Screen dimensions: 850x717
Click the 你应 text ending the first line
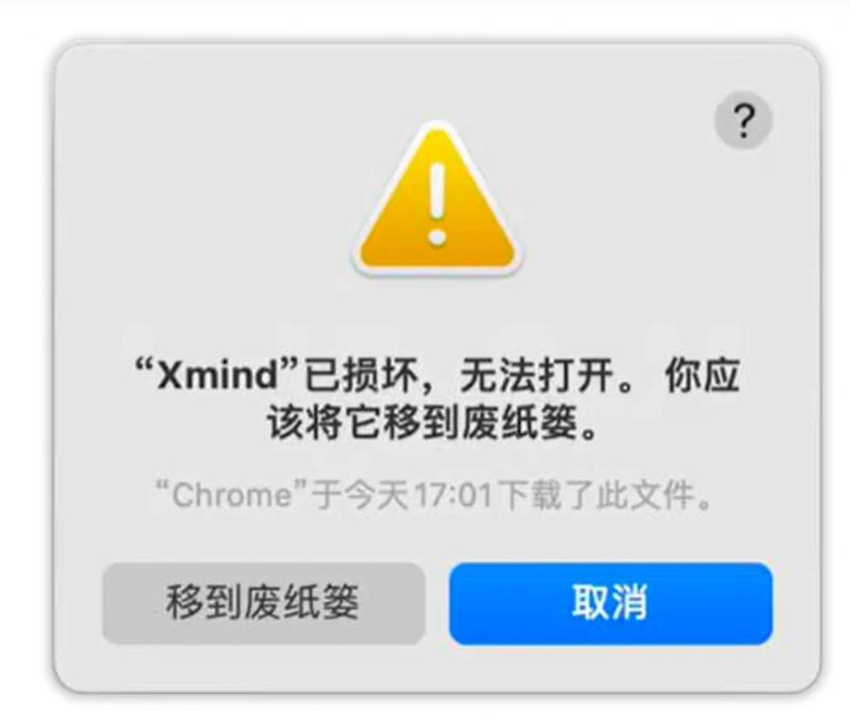pyautogui.click(x=702, y=375)
